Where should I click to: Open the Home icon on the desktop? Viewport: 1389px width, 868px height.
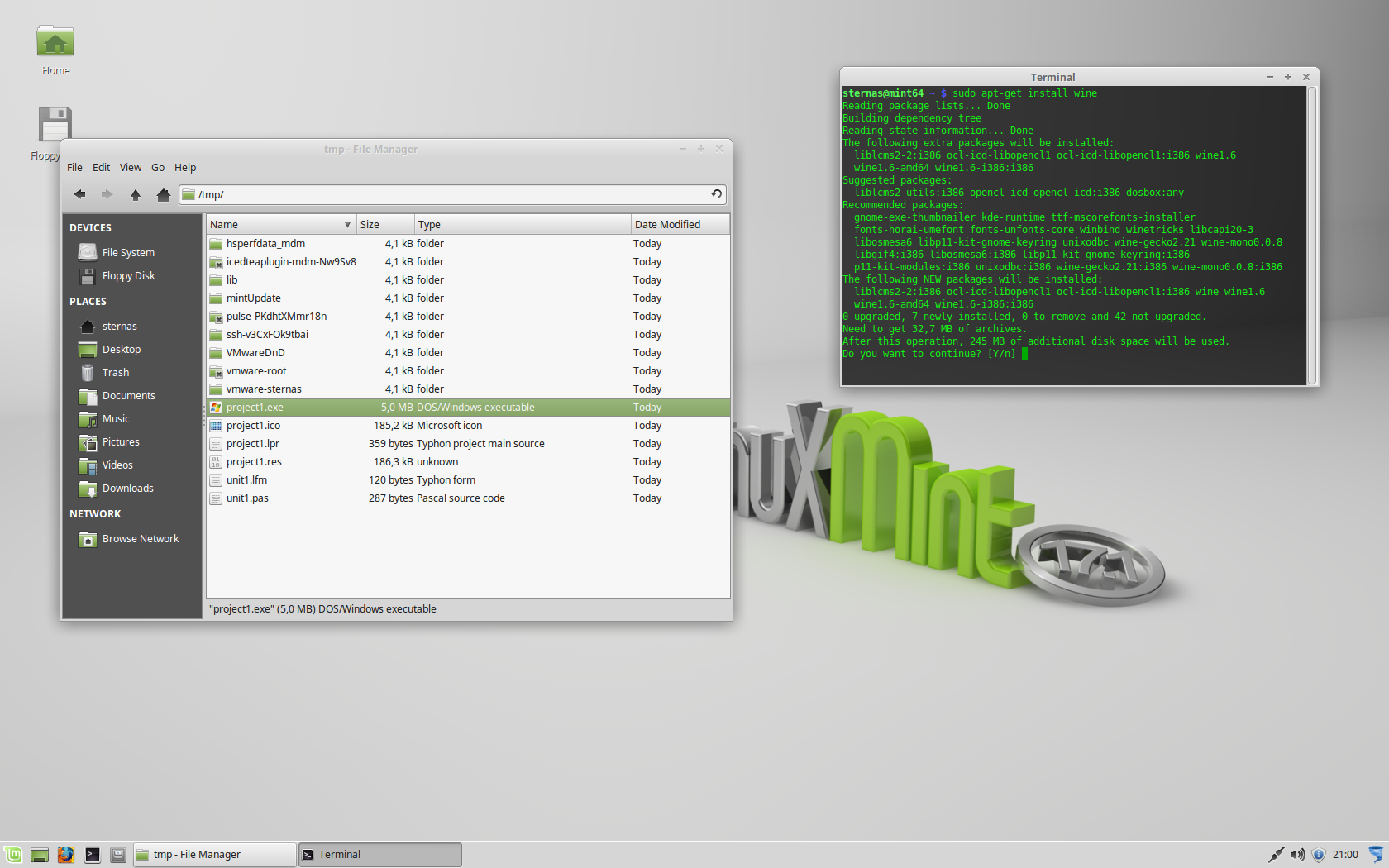click(55, 50)
